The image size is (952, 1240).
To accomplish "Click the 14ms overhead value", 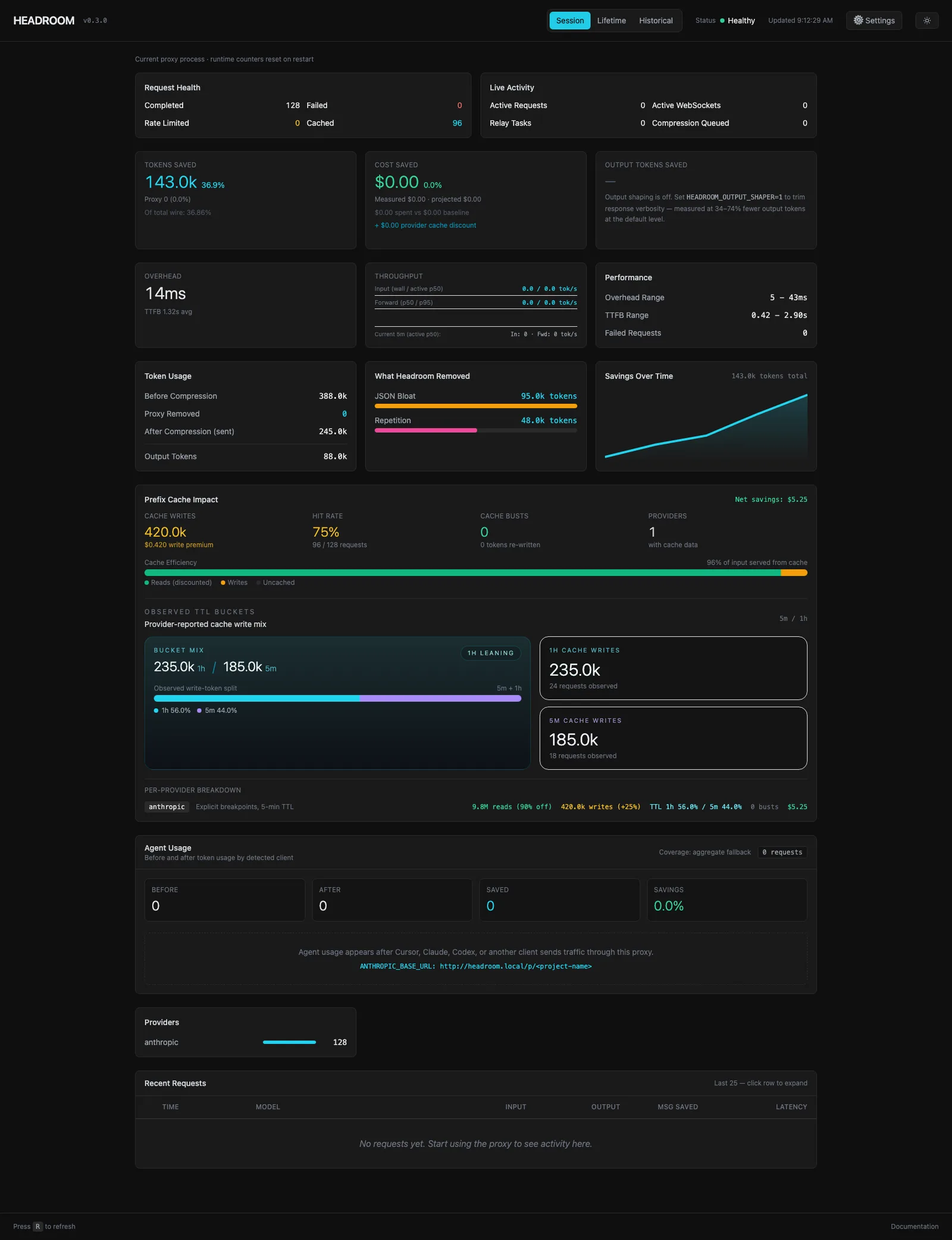I will tap(165, 293).
